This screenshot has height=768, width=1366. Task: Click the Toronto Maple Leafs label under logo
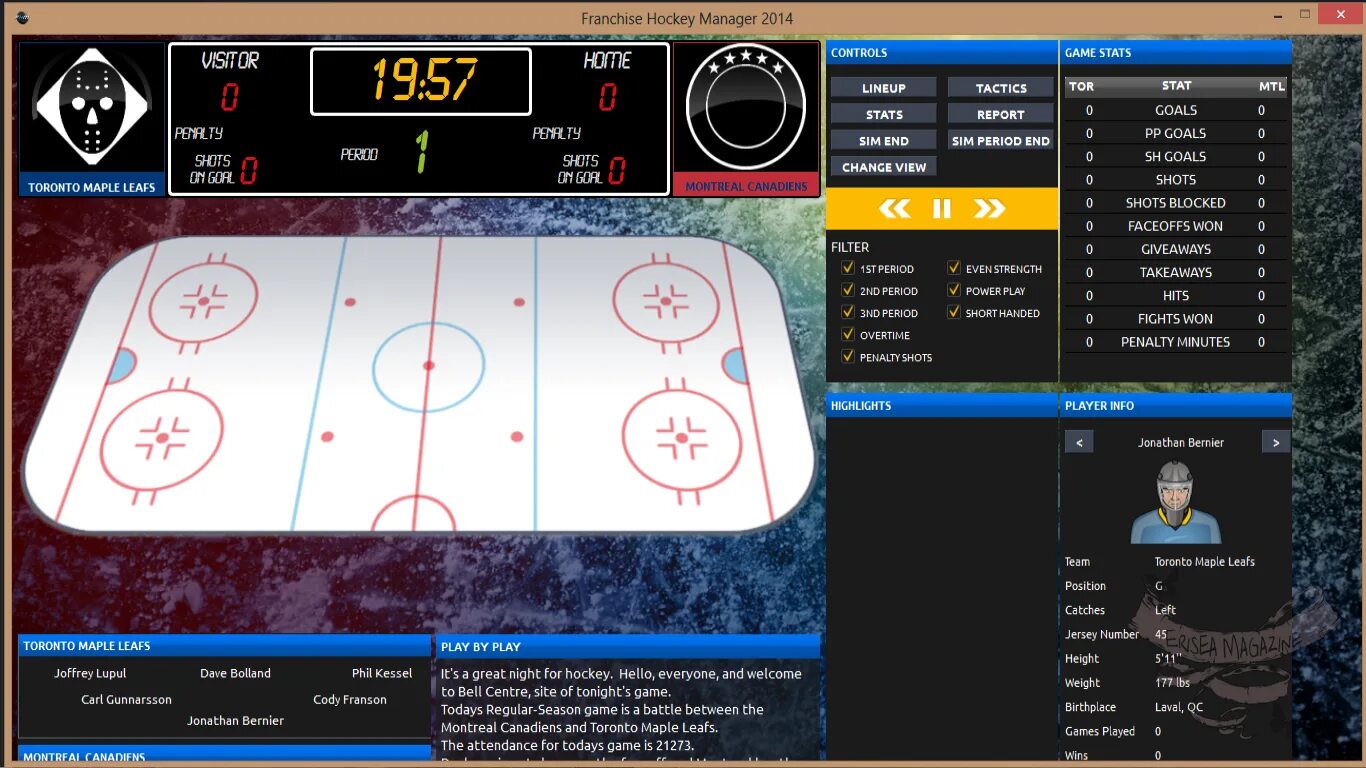tap(92, 187)
